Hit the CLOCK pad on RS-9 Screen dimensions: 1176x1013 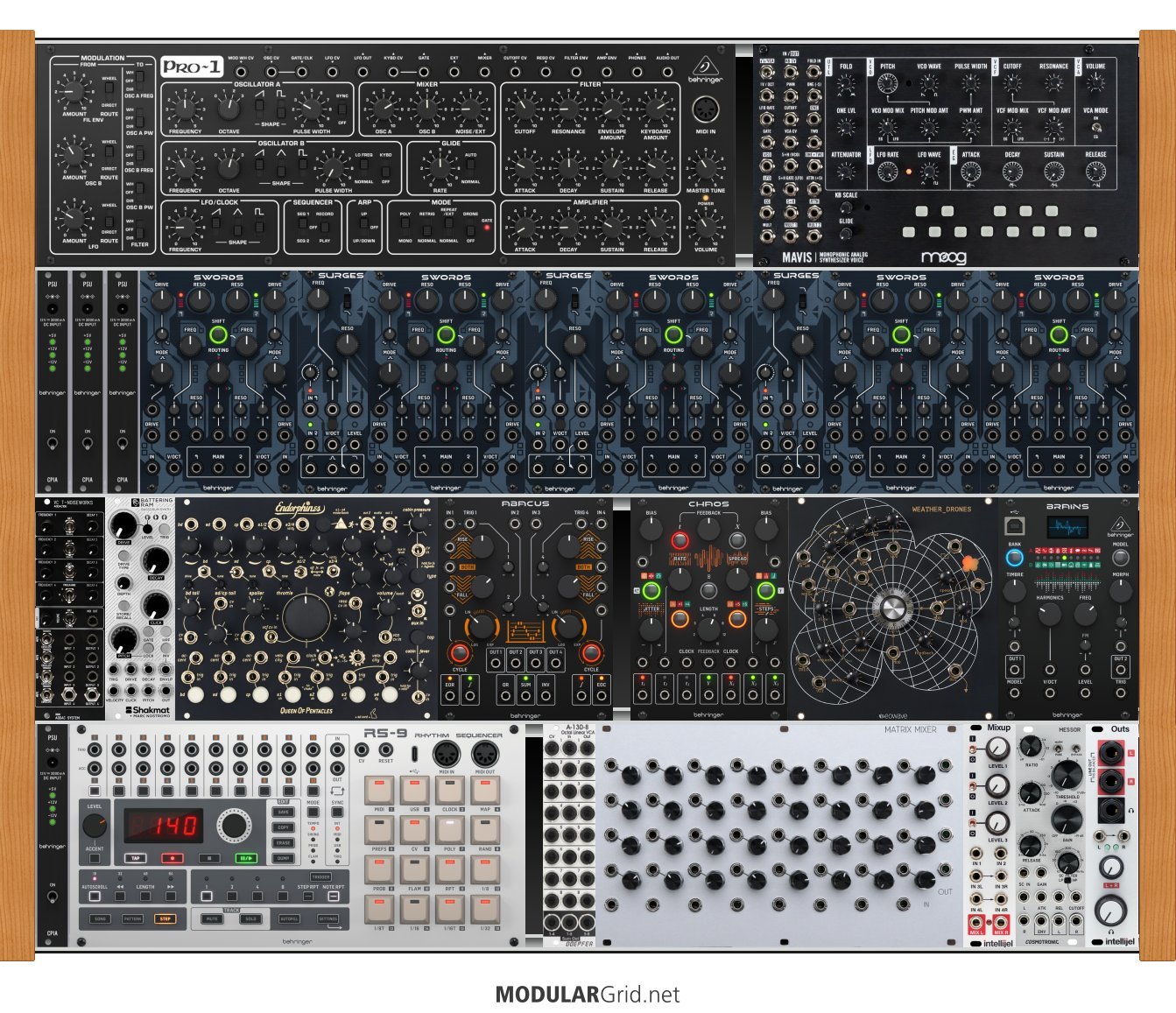point(449,790)
